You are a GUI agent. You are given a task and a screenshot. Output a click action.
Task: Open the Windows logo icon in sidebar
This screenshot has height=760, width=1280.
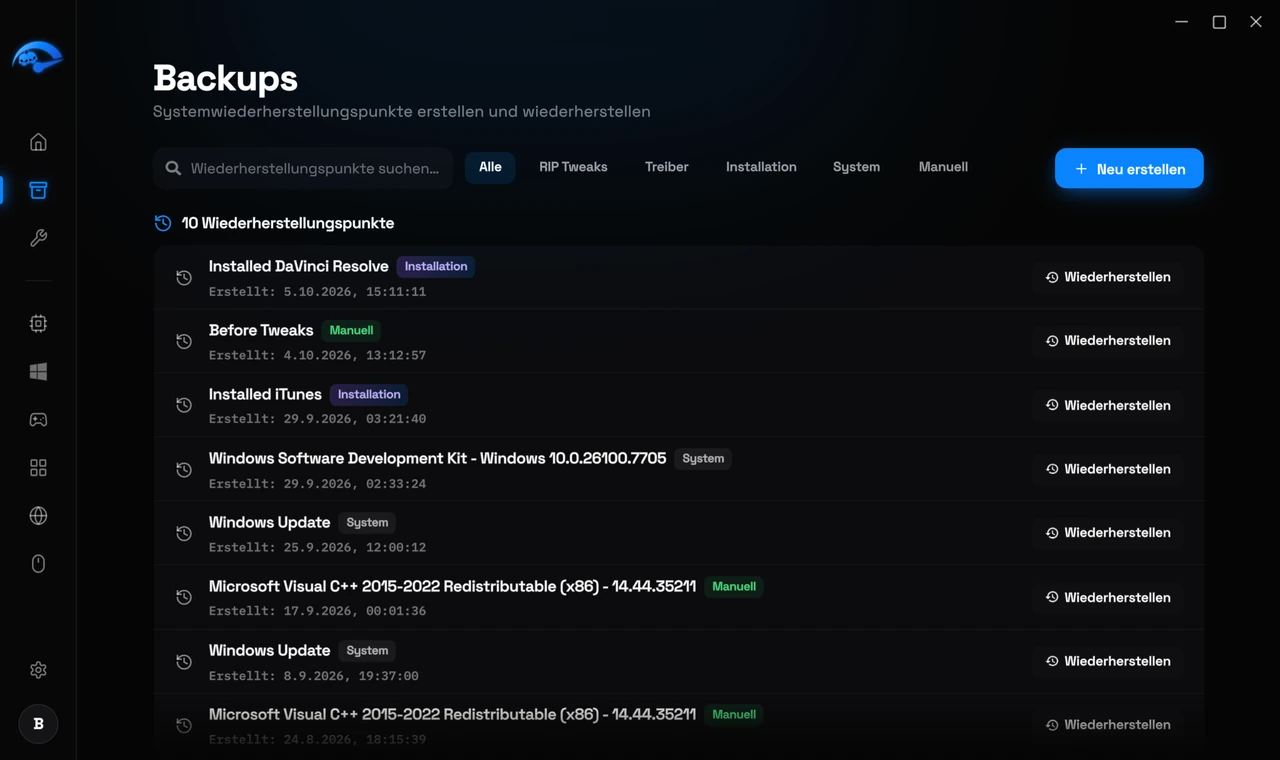(38, 371)
